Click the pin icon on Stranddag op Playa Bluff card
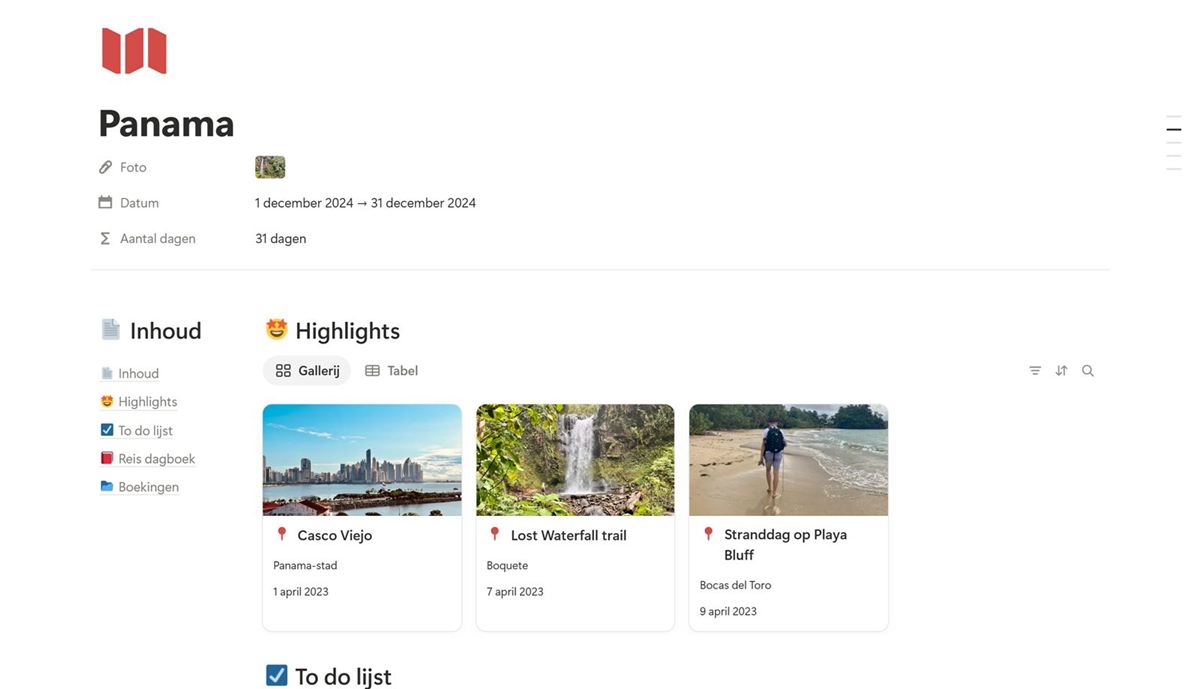 pyautogui.click(x=708, y=534)
